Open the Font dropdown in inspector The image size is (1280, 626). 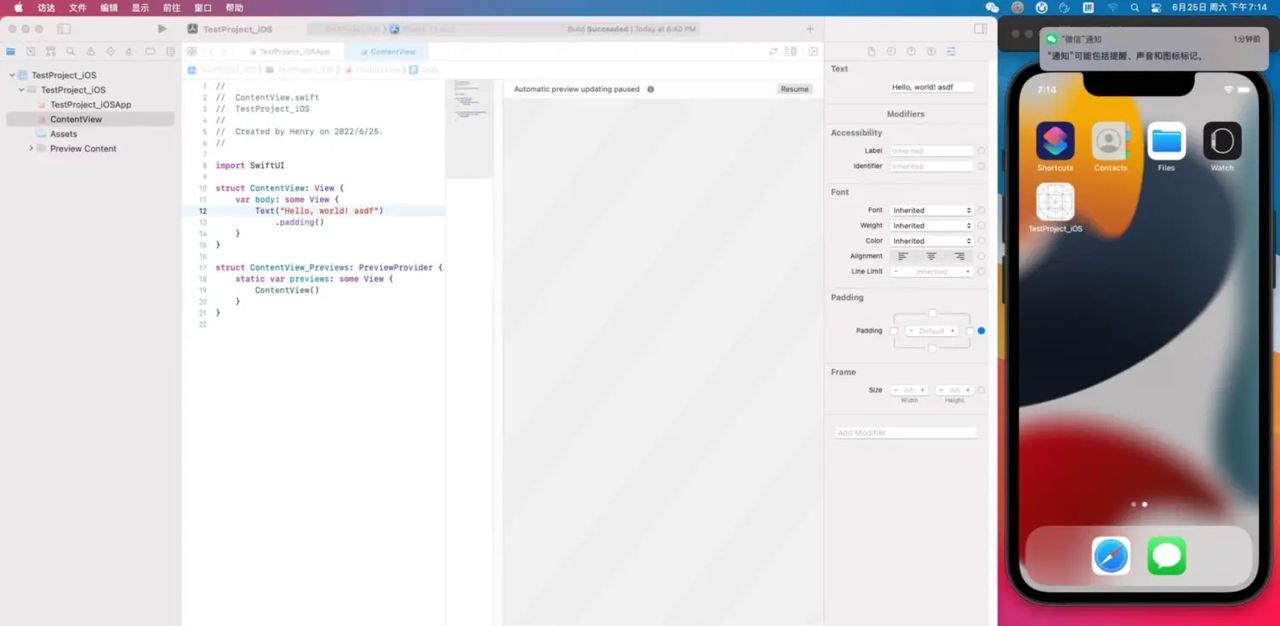[931, 211]
